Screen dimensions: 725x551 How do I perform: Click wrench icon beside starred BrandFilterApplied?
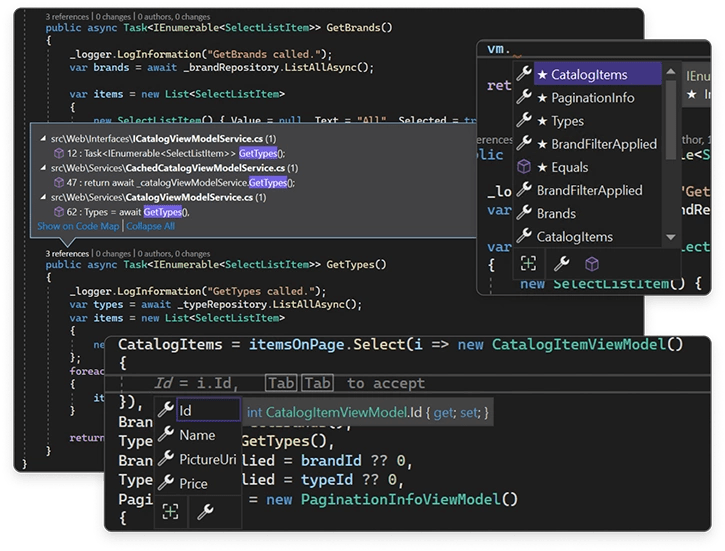[524, 143]
